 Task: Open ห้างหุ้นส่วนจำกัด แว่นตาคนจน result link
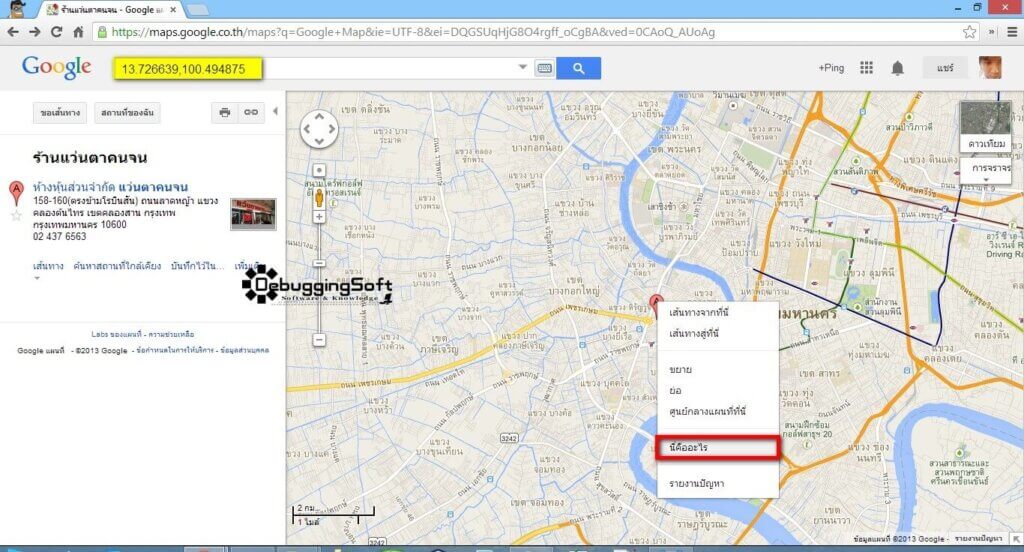[x=110, y=187]
